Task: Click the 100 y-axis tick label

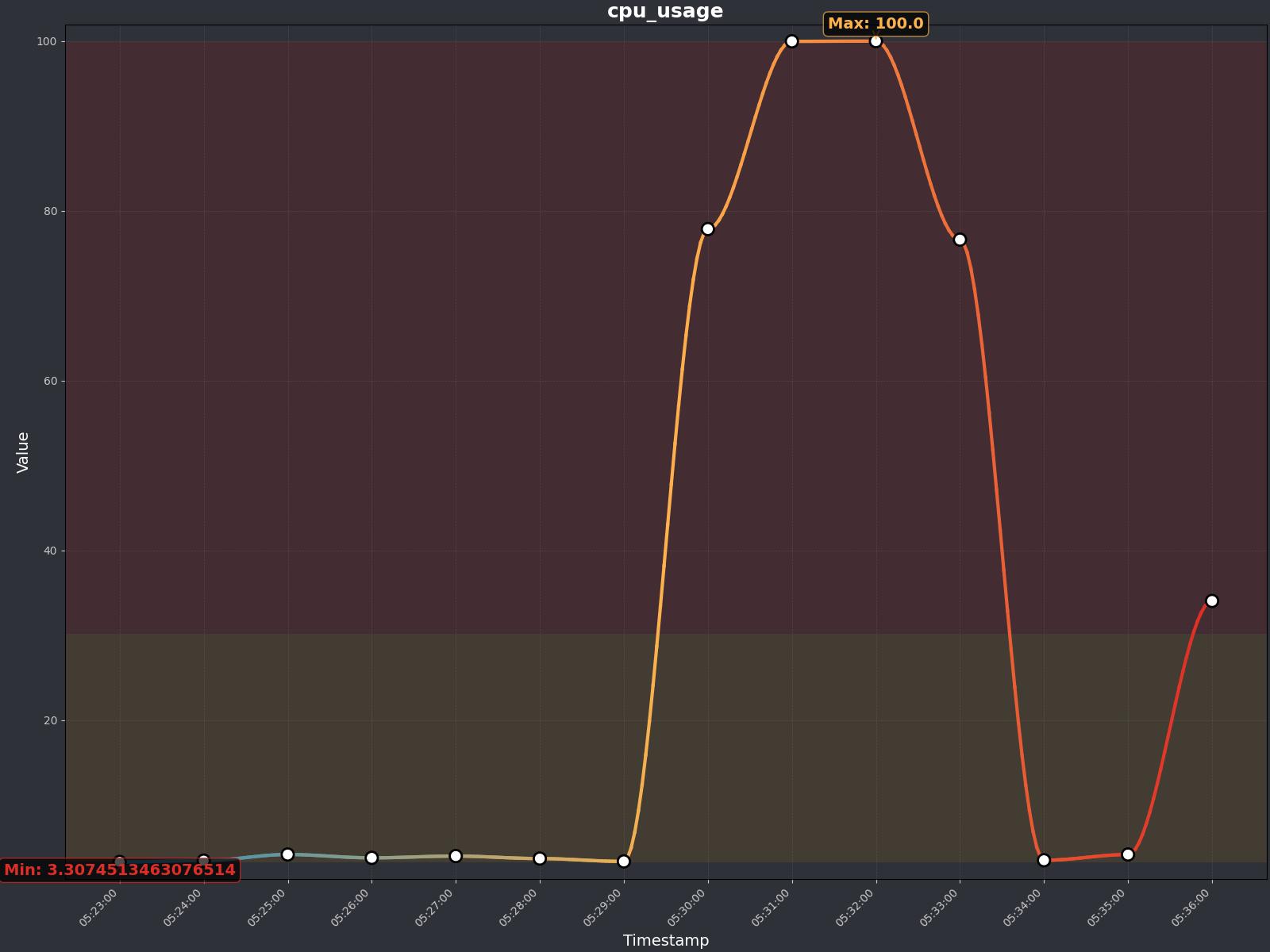Action: tap(48, 41)
